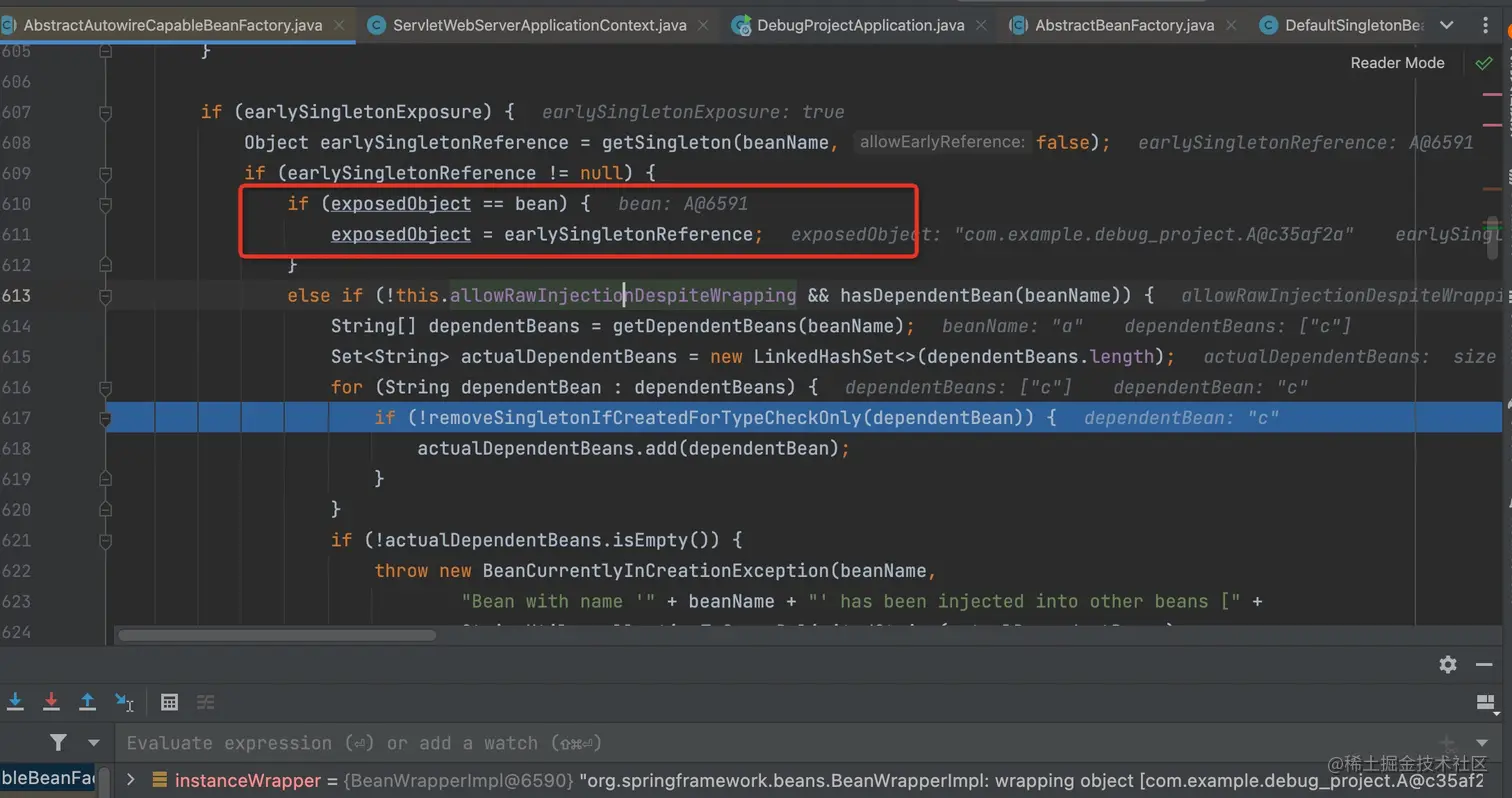Click actualDependentBeans.add on line 618
Screen dimensions: 1512x798
(x=548, y=448)
